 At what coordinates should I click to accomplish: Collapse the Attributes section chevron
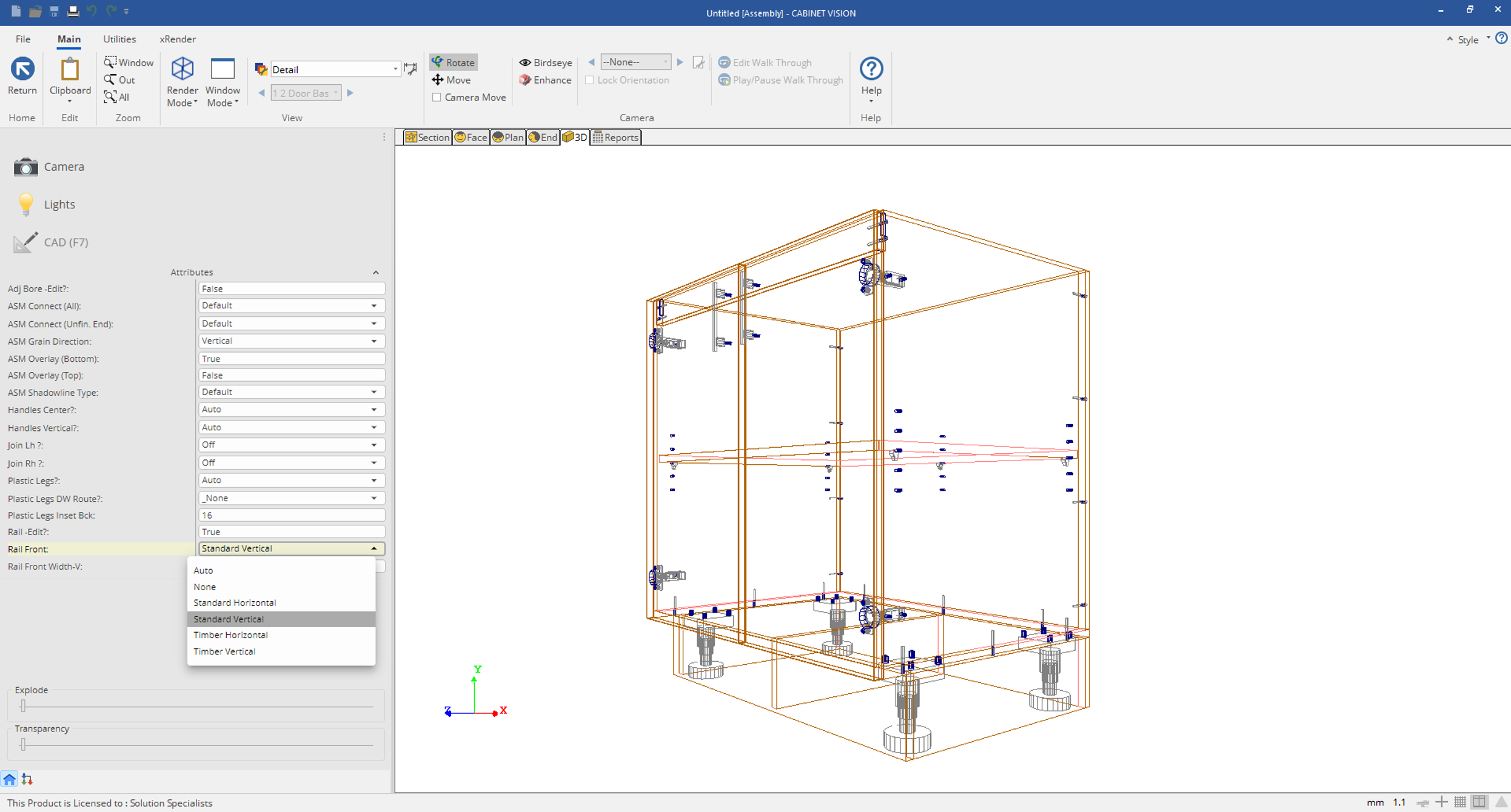[376, 273]
